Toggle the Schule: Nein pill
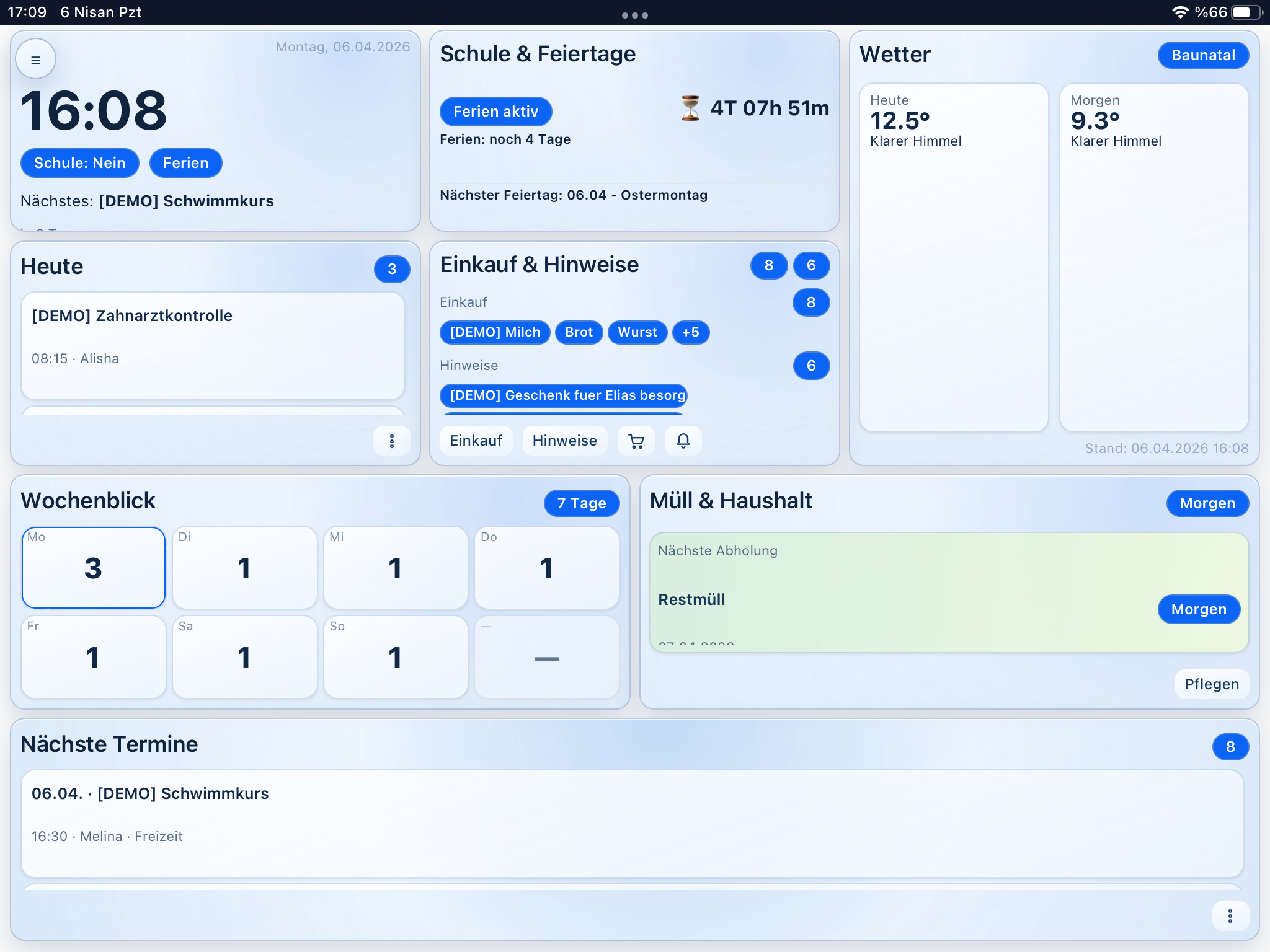1270x952 pixels. click(79, 163)
